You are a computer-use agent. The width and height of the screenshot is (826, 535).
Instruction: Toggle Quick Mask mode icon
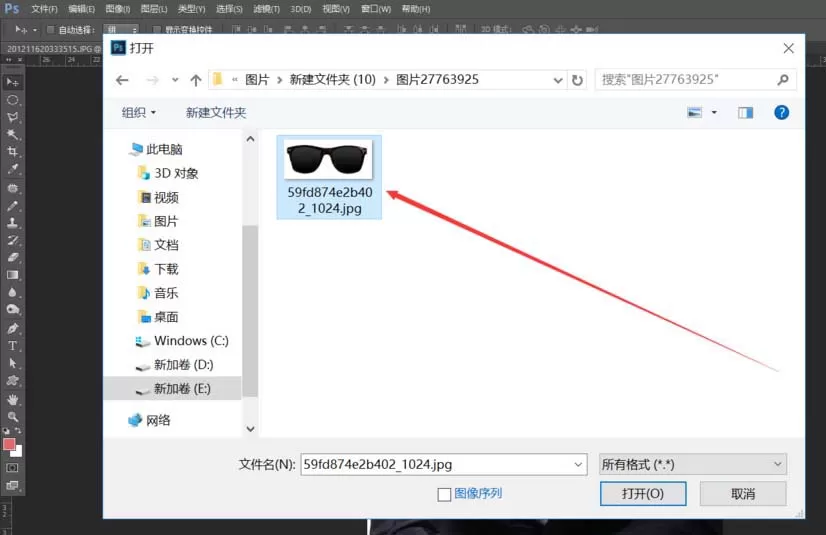pyautogui.click(x=12, y=468)
